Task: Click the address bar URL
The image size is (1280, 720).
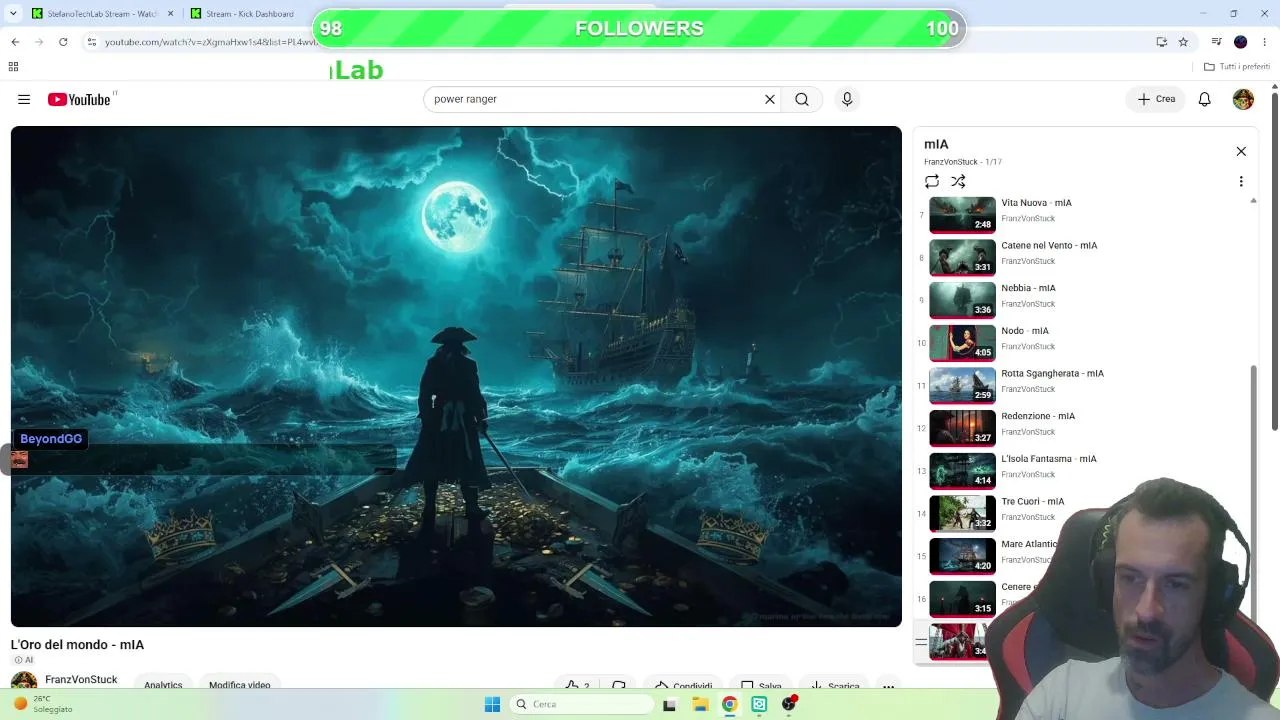Action: coord(211,42)
